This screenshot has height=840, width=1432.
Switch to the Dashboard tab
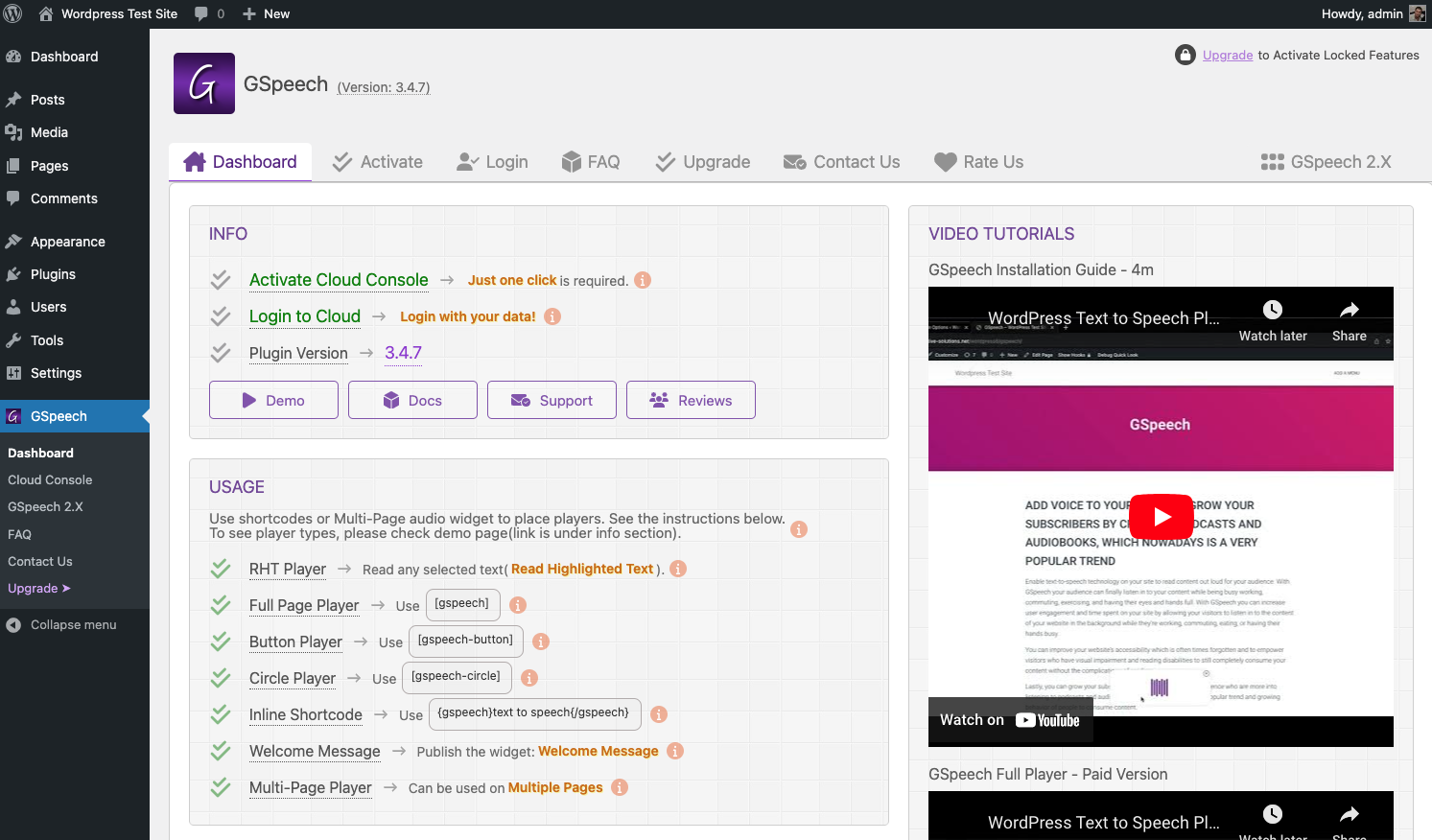(x=240, y=162)
